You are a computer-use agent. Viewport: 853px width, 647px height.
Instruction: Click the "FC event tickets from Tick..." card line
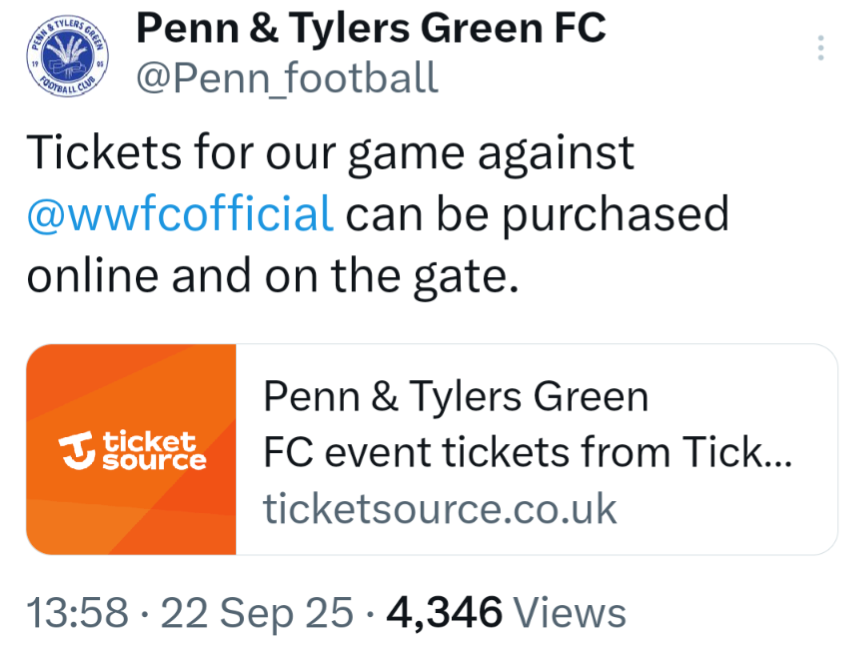[527, 452]
